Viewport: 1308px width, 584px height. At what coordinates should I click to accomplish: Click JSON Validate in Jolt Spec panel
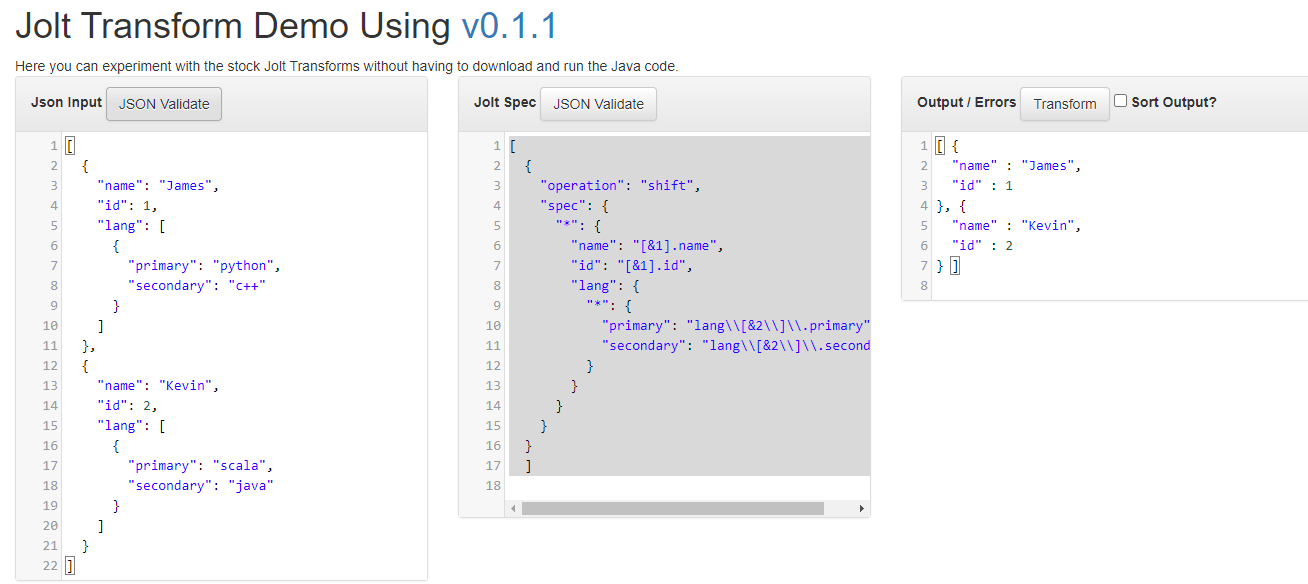(598, 104)
